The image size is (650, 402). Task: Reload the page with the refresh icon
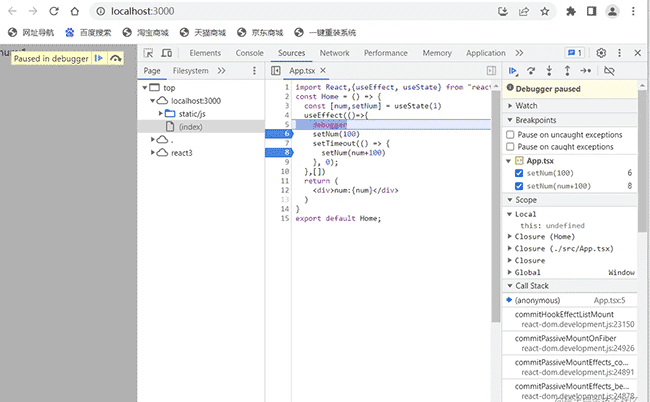coord(54,11)
